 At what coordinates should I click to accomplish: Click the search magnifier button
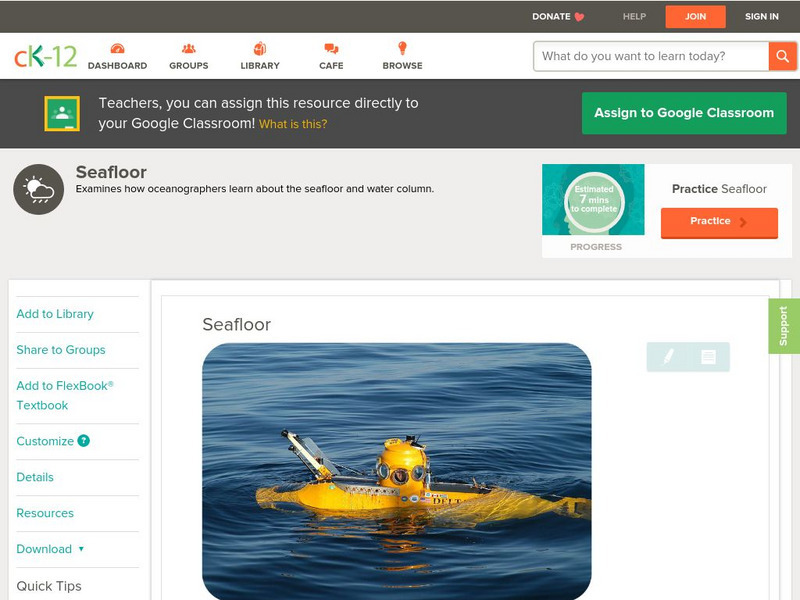[x=782, y=56]
